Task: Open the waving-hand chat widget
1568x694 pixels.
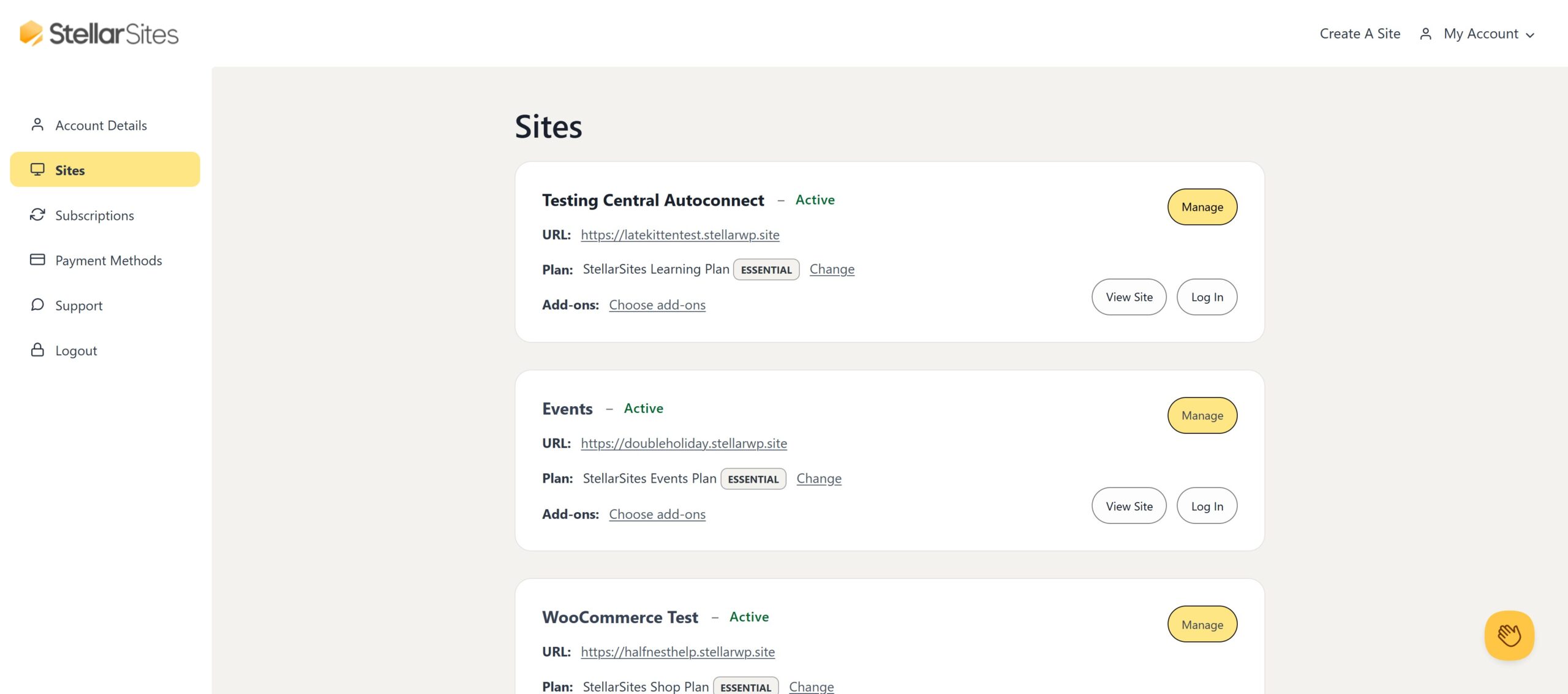Action: [1509, 635]
